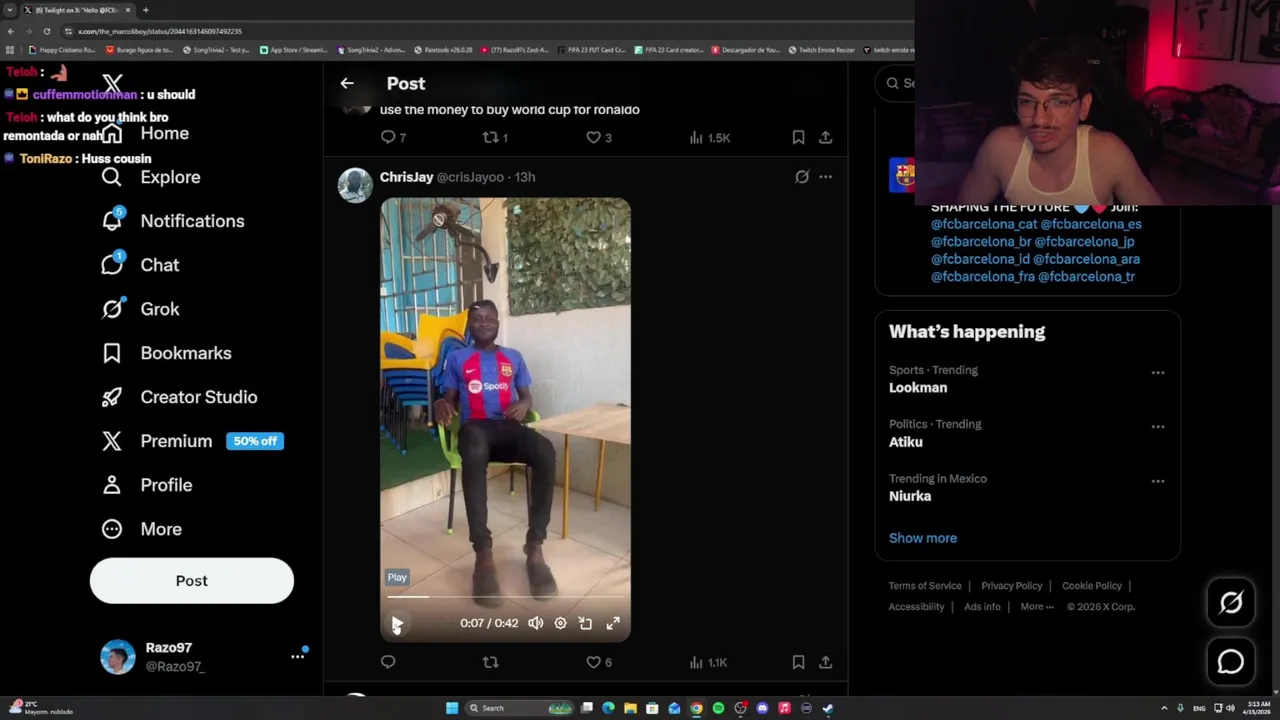
Task: Click the white Post button
Action: click(192, 581)
